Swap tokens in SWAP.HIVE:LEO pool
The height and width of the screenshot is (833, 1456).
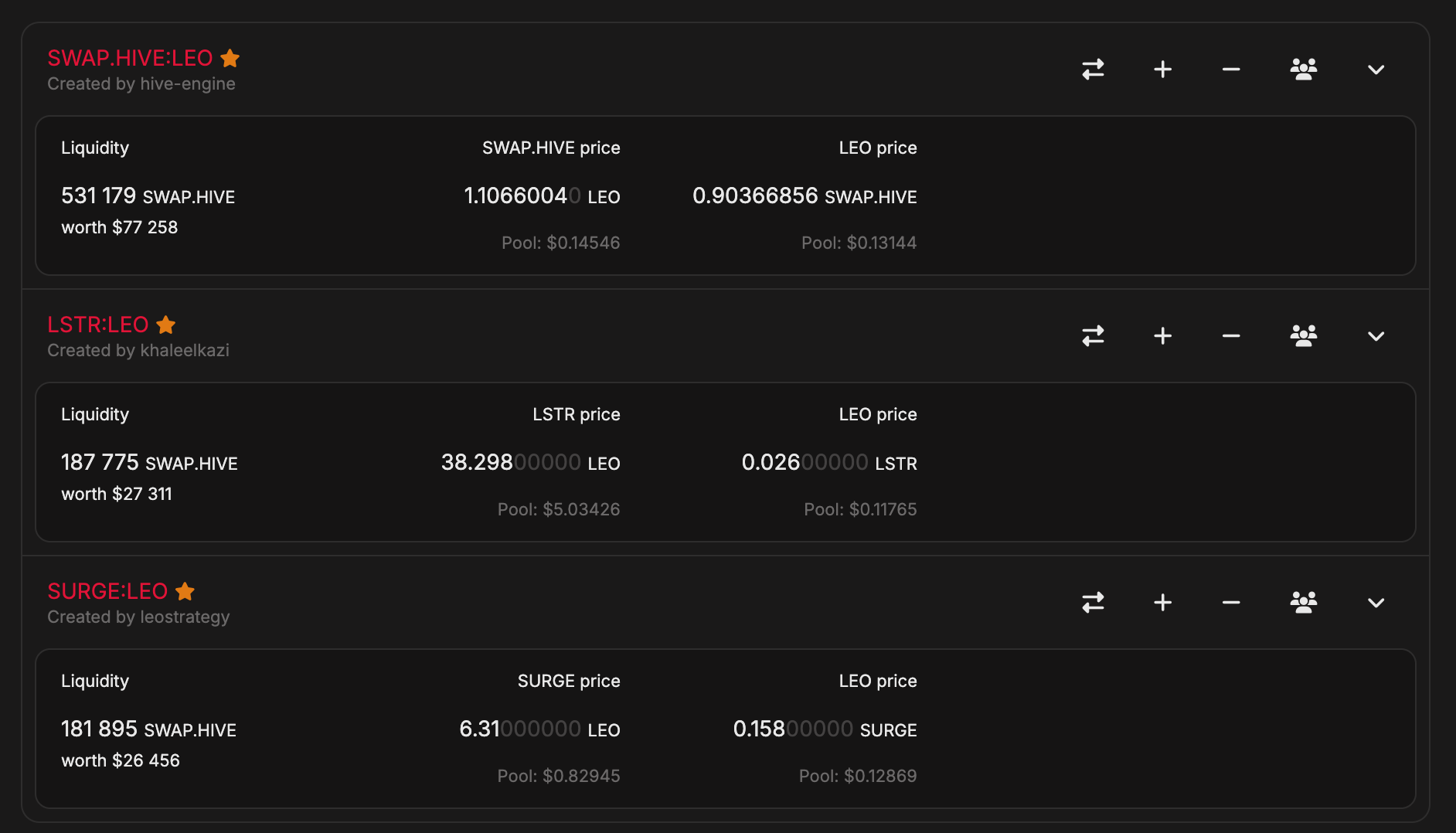(1093, 70)
